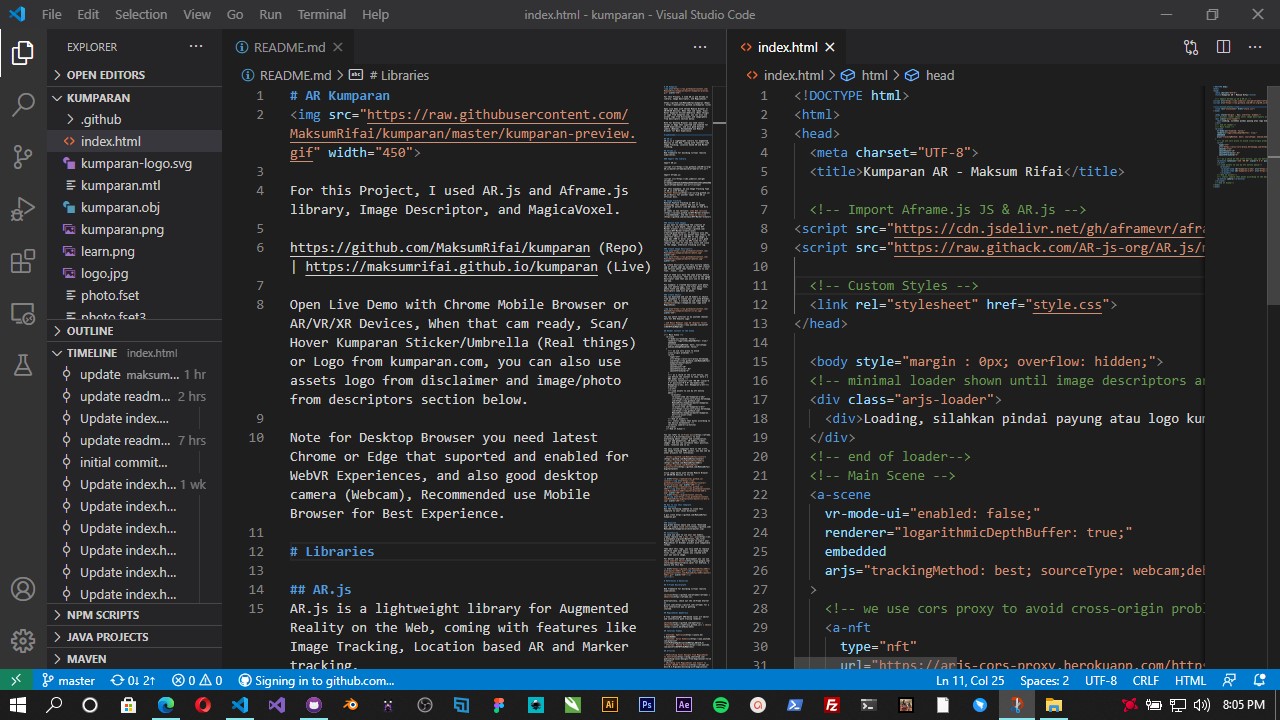Open Explorer more actions ellipsis

point(196,47)
